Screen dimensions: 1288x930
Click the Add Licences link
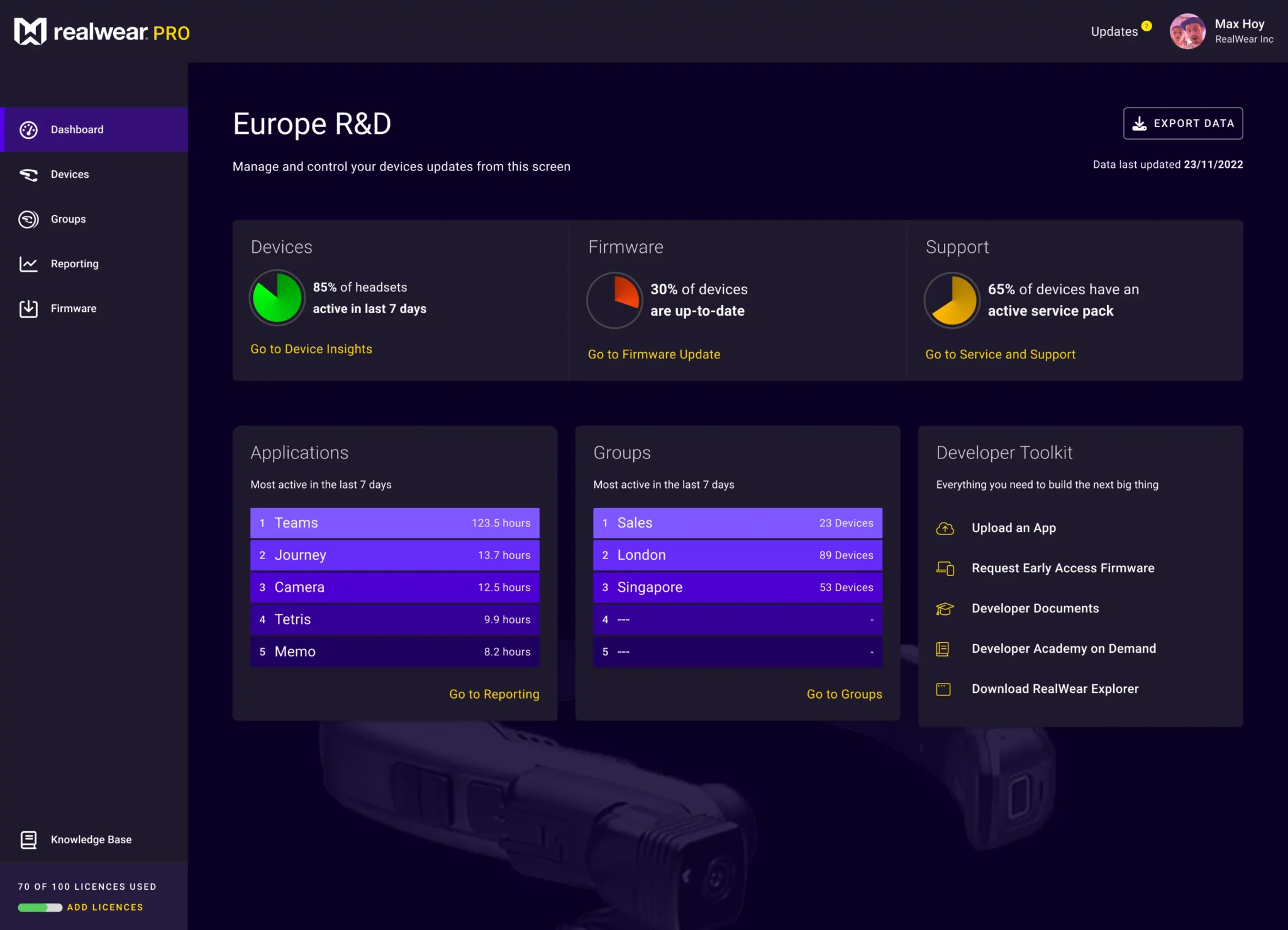point(105,907)
